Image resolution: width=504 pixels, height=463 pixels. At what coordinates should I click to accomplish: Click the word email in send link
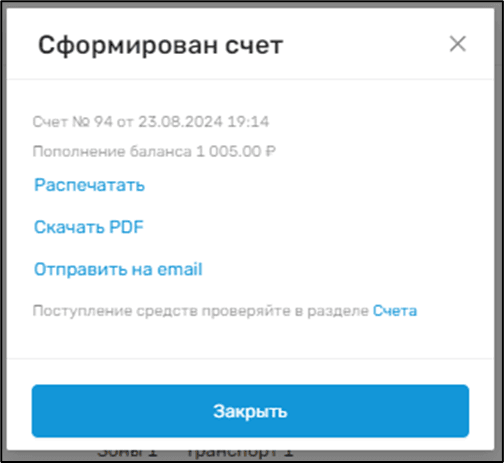pos(180,269)
